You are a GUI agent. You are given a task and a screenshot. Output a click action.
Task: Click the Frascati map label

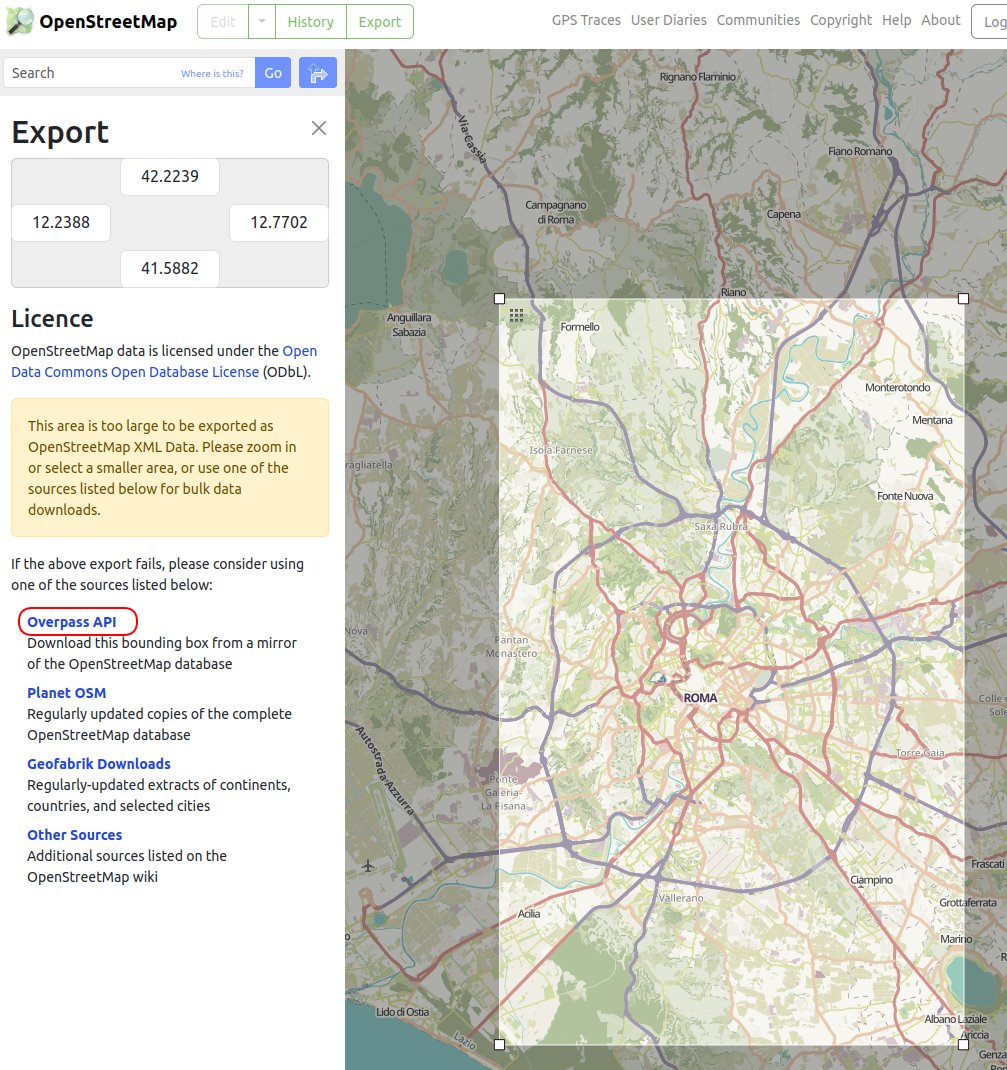(x=988, y=864)
